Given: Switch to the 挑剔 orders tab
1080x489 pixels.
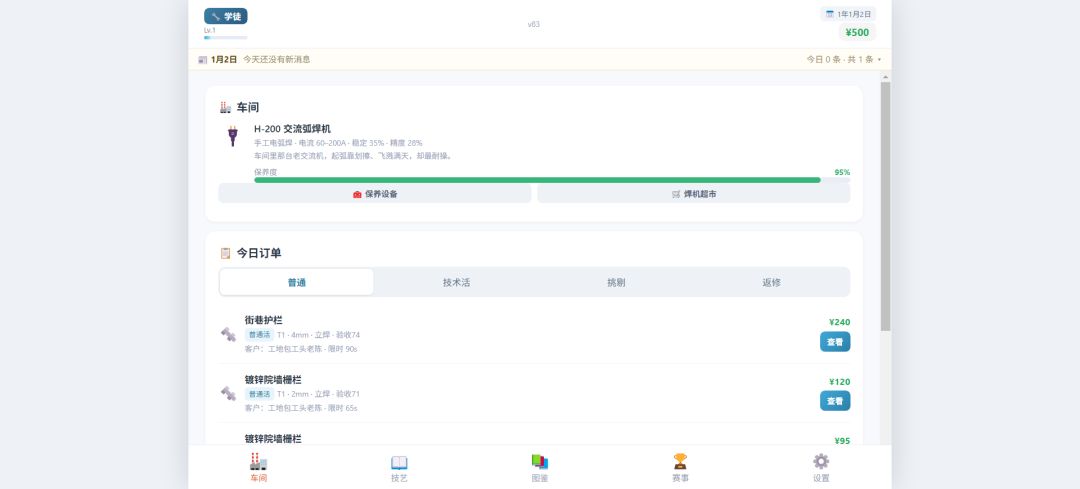Looking at the screenshot, I should tap(616, 282).
